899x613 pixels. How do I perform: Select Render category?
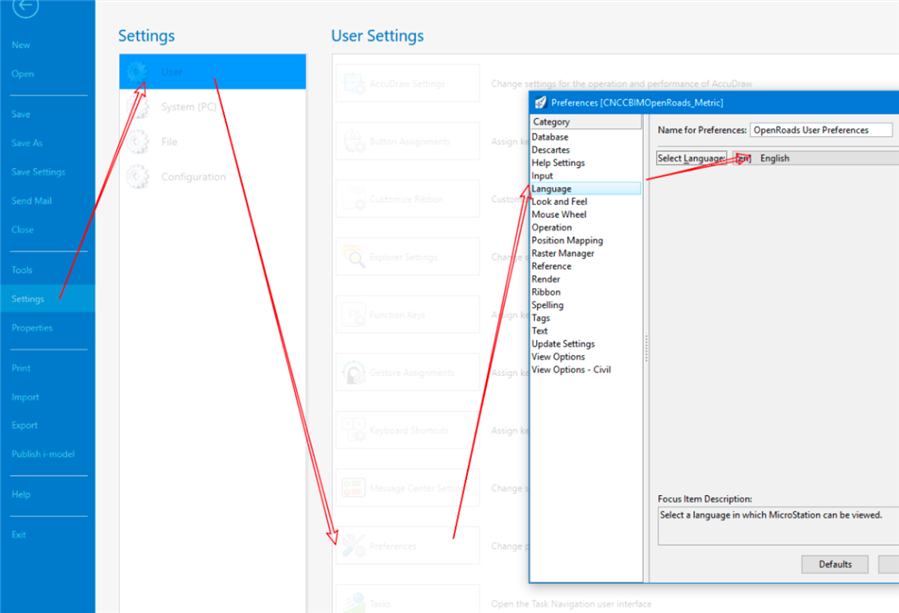545,279
